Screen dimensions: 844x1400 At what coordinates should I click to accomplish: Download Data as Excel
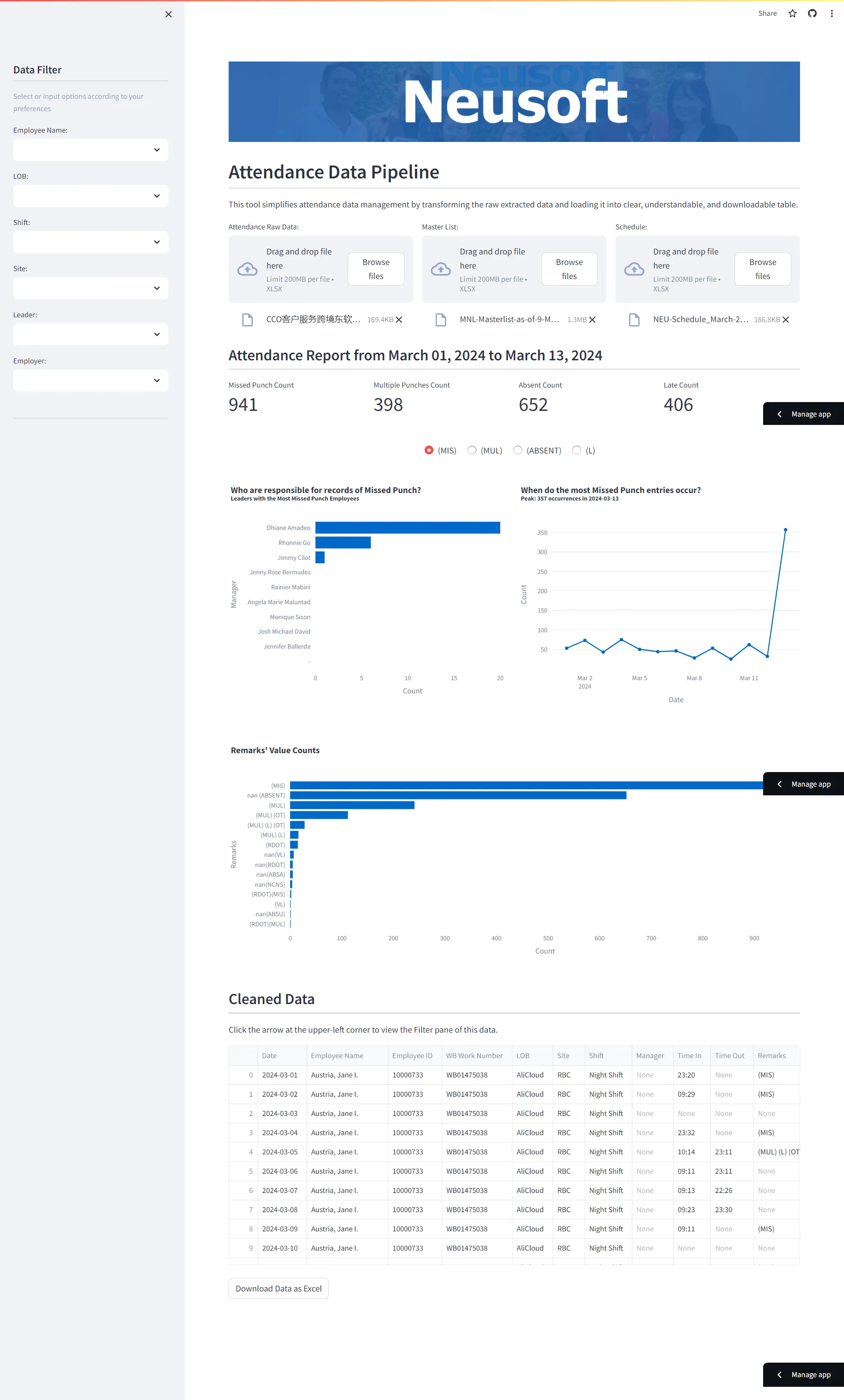tap(279, 1289)
